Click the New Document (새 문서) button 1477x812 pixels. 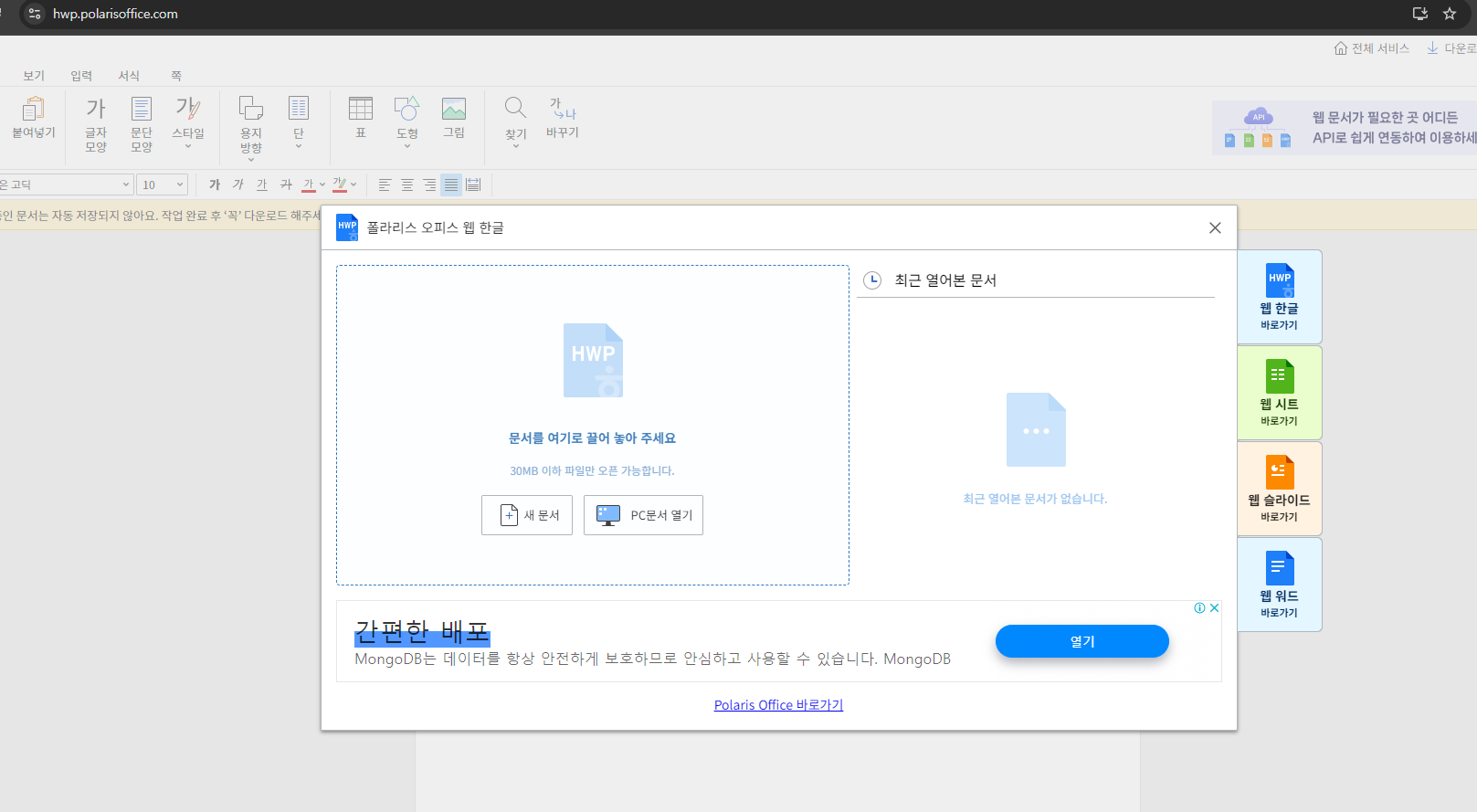(527, 515)
